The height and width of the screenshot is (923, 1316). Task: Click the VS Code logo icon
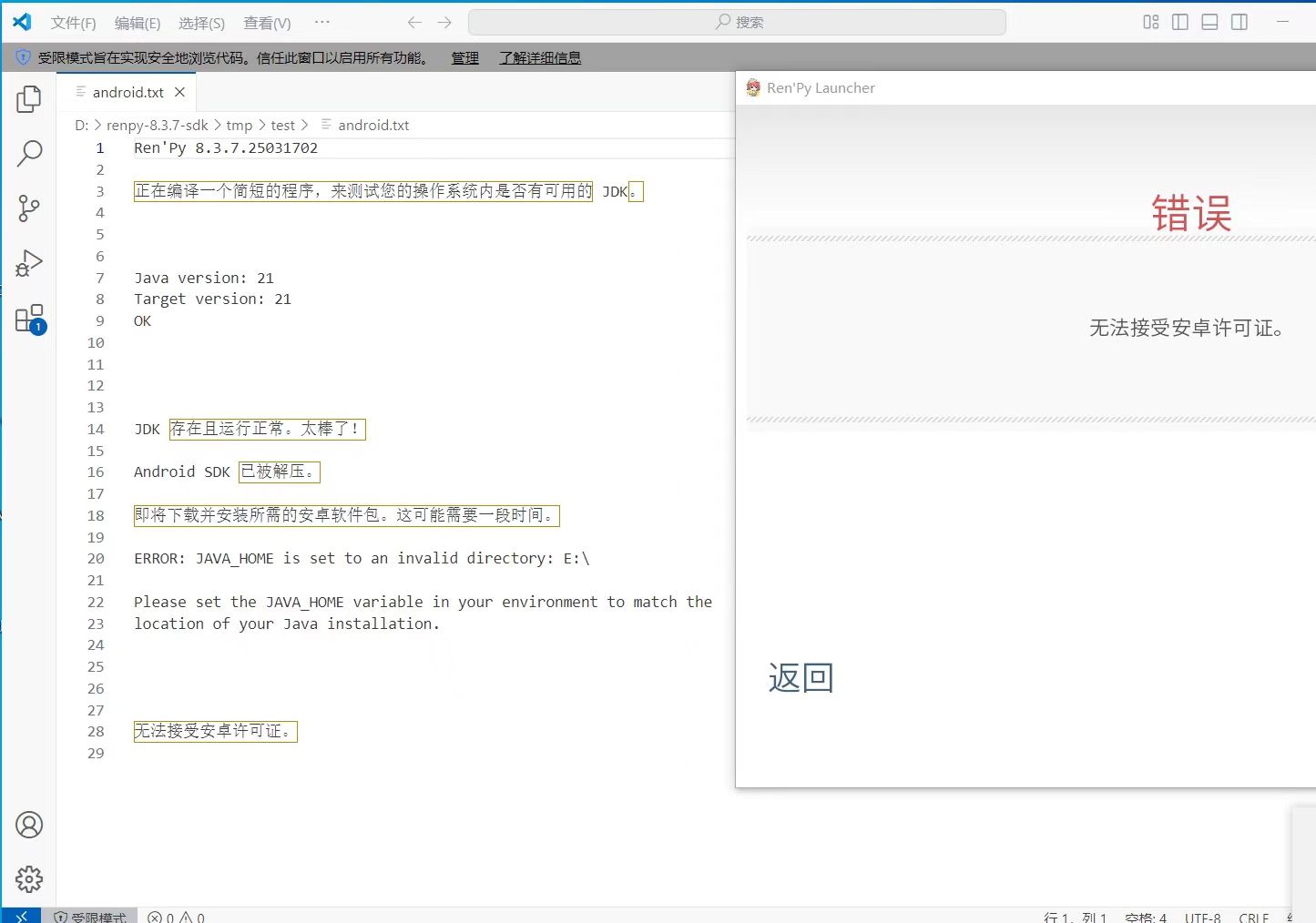coord(22,22)
